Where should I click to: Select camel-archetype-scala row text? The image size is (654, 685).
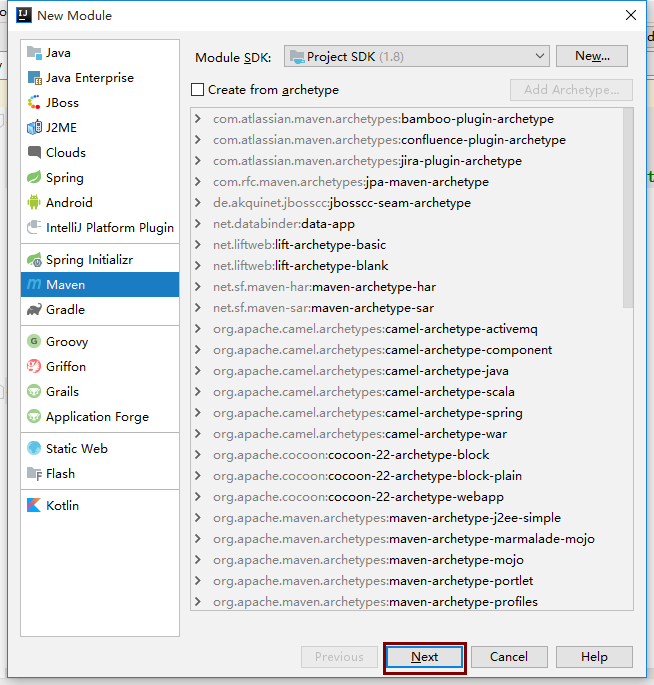[x=364, y=392]
